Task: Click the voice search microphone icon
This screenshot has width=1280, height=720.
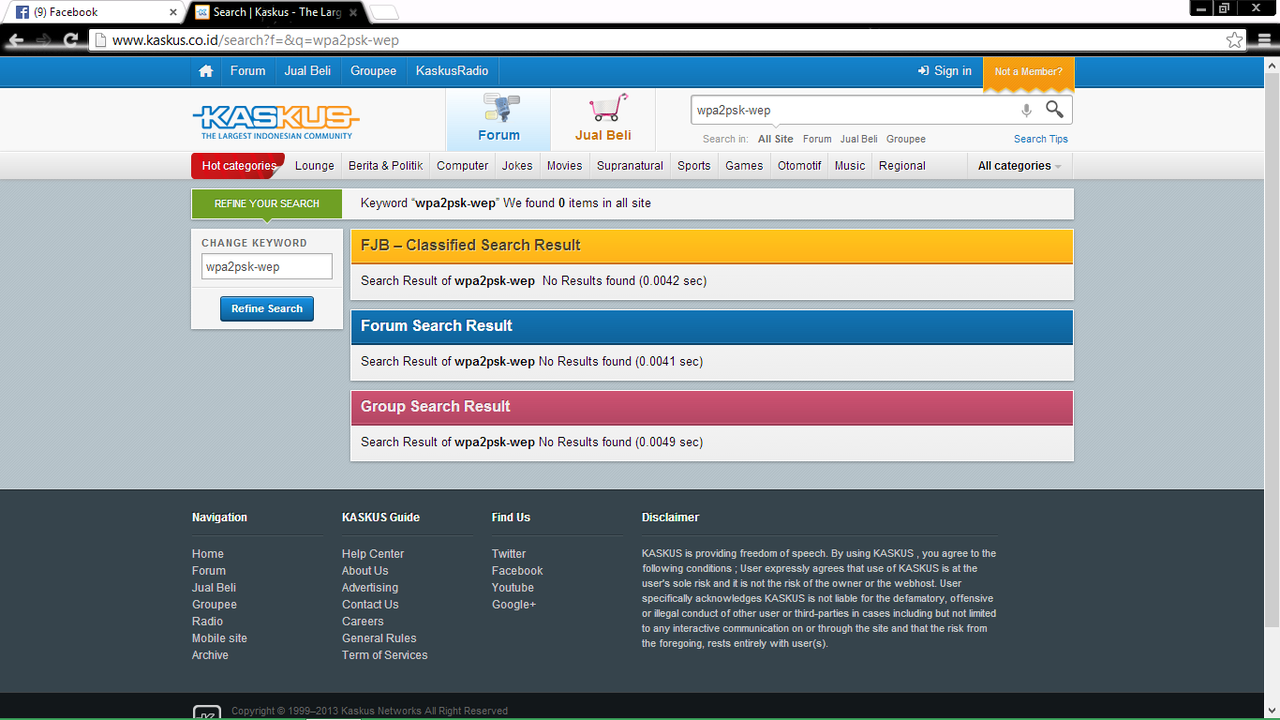Action: tap(1026, 111)
